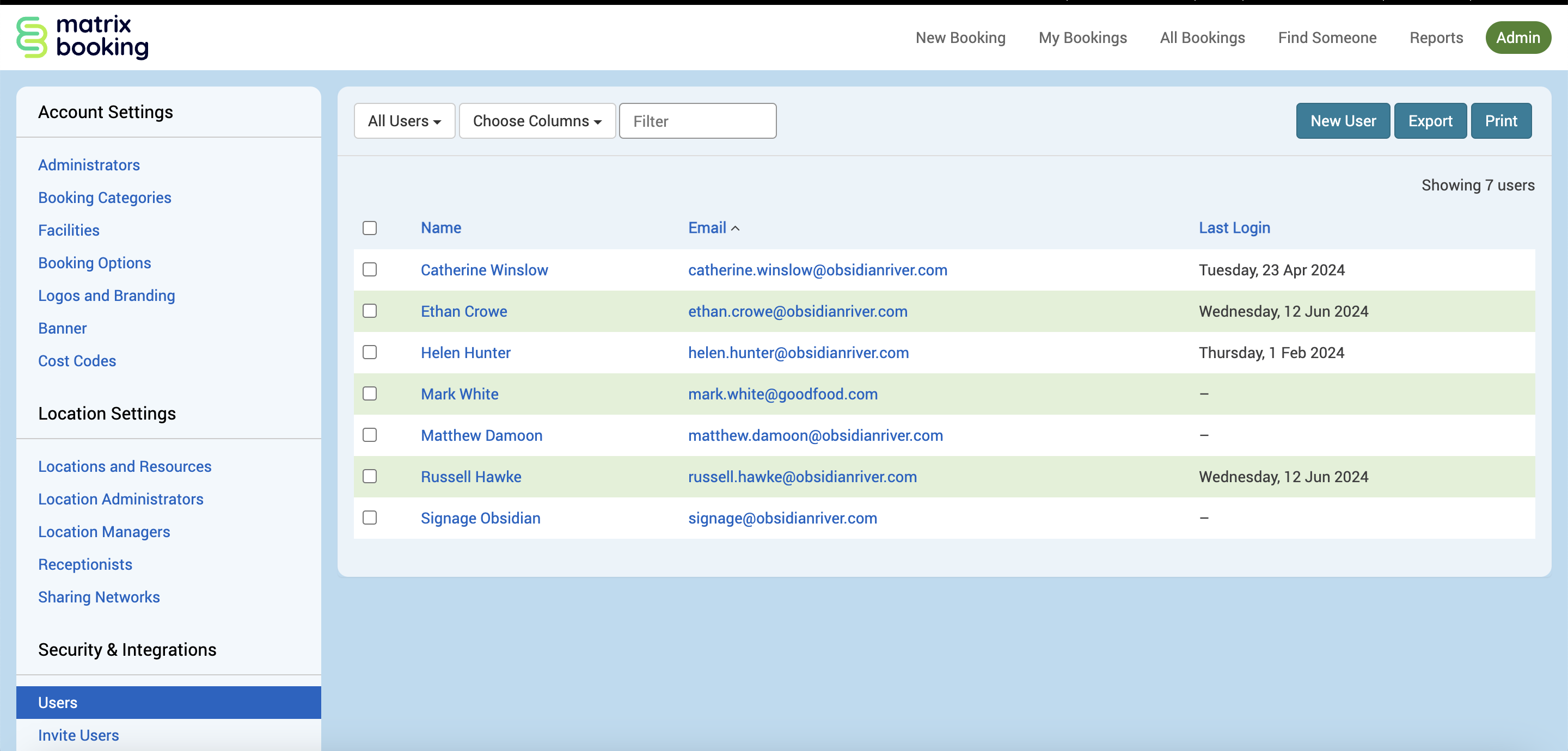Click the Matrix Booking logo
This screenshot has width=1568, height=751.
pyautogui.click(x=82, y=37)
